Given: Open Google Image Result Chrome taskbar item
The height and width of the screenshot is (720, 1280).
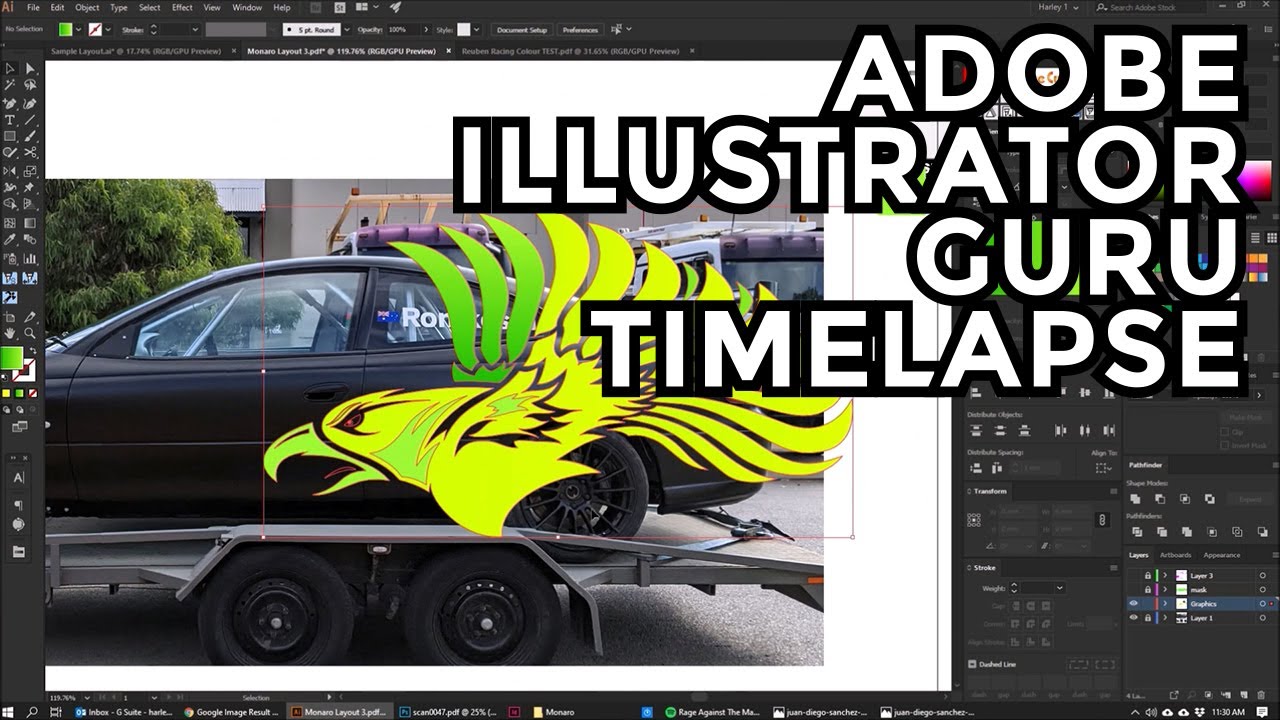Looking at the screenshot, I should (233, 712).
